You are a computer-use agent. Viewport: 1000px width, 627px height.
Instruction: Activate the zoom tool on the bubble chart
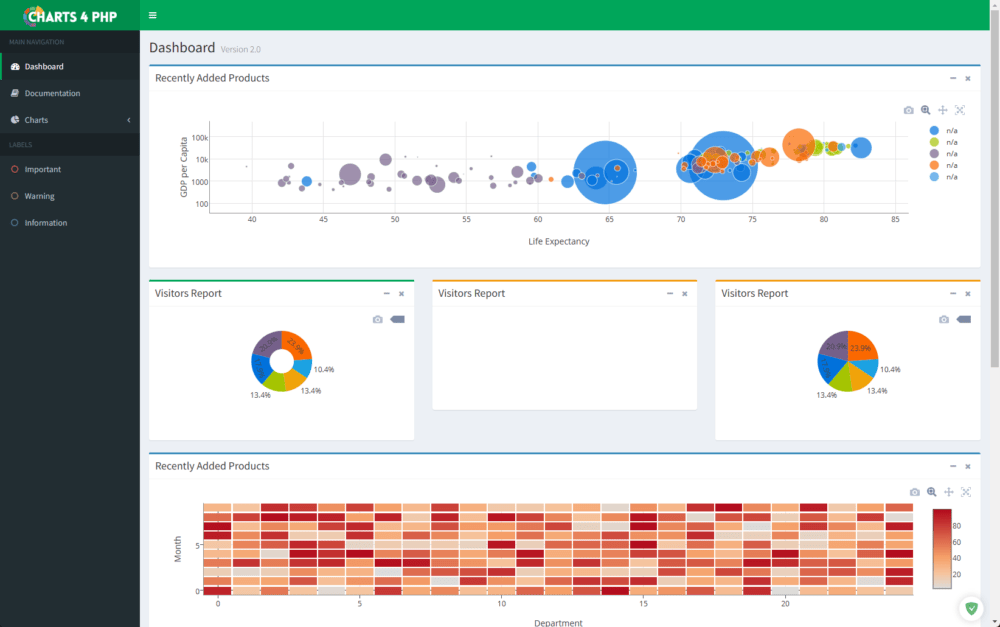point(926,110)
